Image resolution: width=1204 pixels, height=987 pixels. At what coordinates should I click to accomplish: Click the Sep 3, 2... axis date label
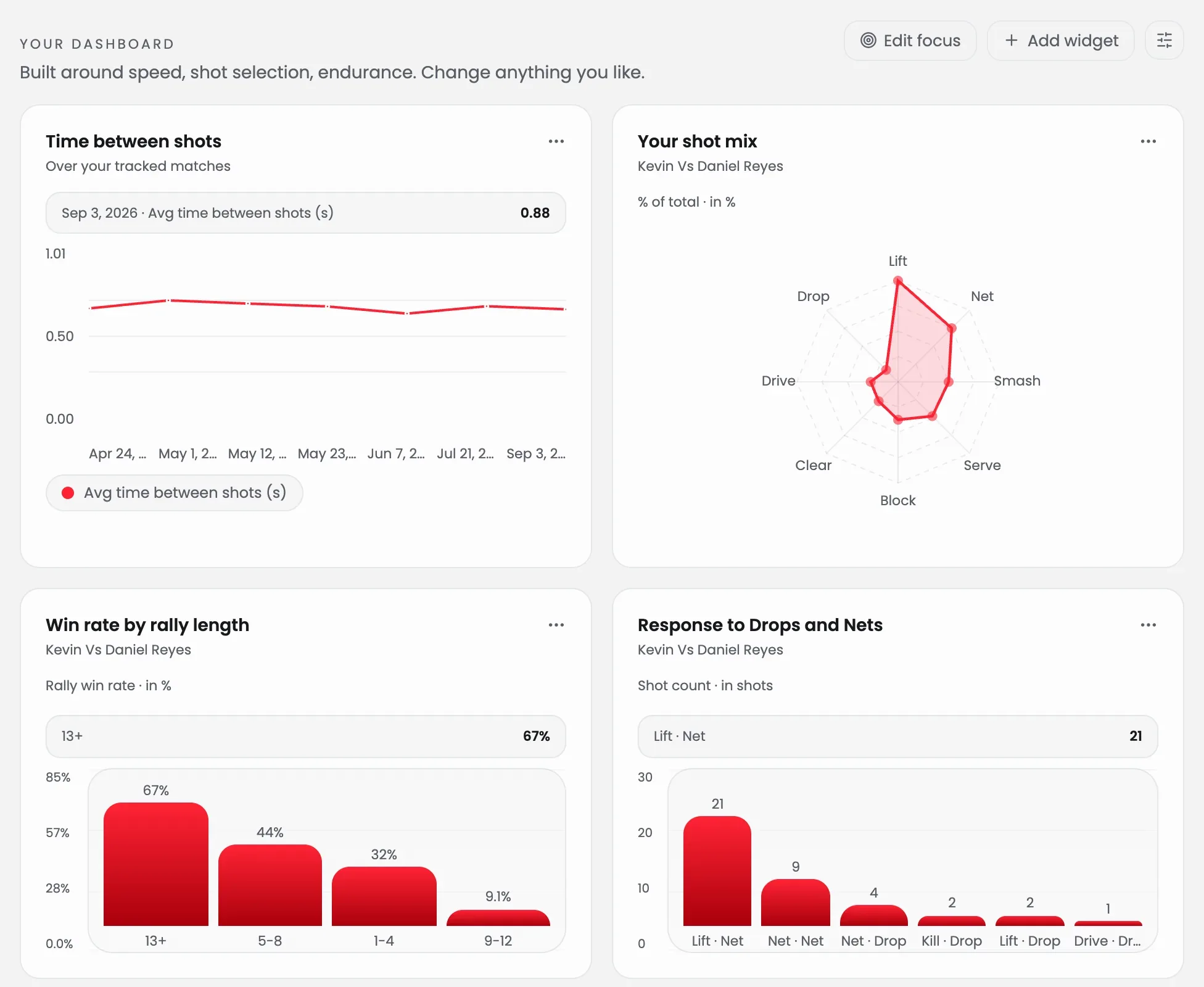(536, 453)
